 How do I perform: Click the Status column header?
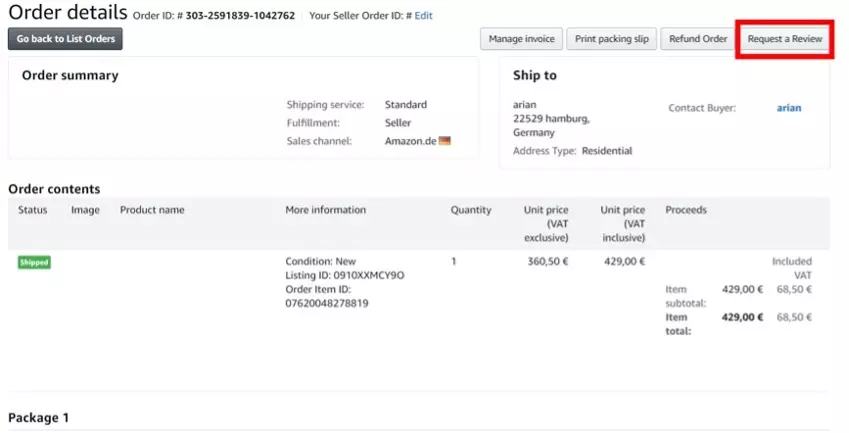tap(32, 210)
